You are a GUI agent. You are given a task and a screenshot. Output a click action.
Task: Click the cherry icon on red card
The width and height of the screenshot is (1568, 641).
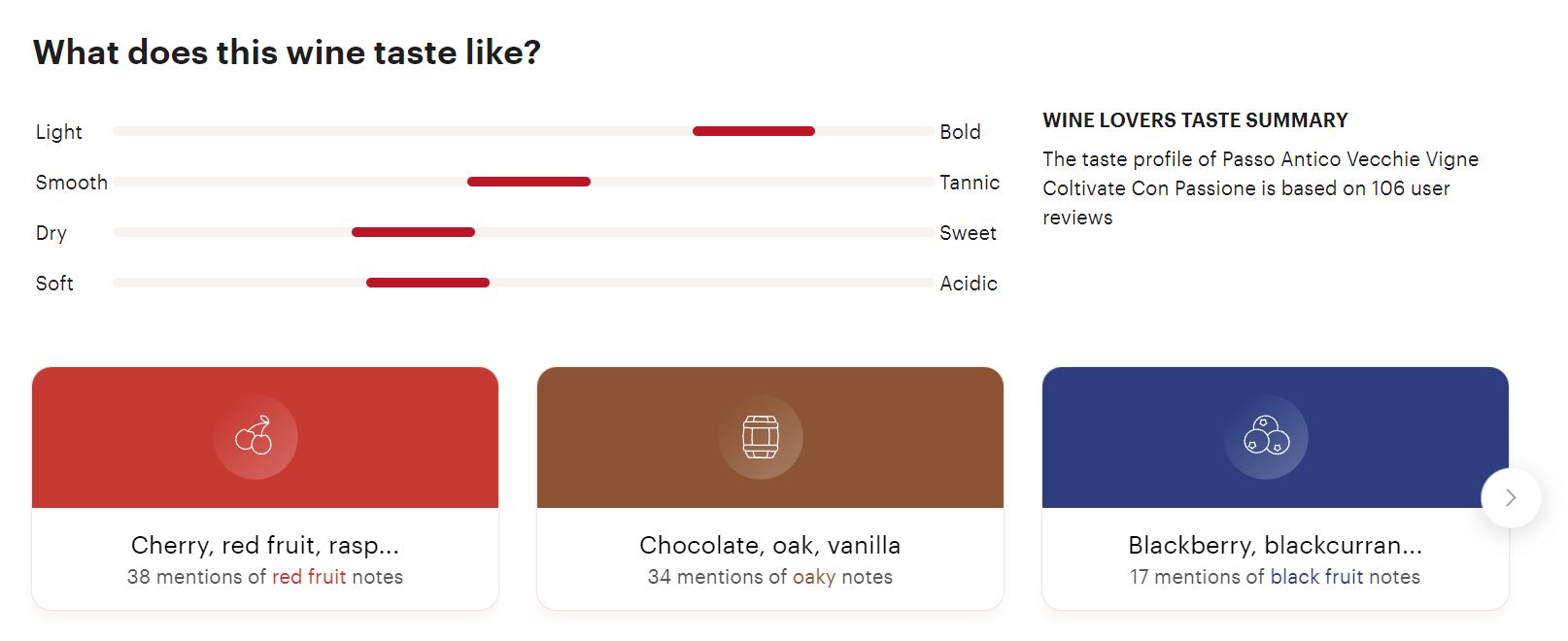[255, 436]
